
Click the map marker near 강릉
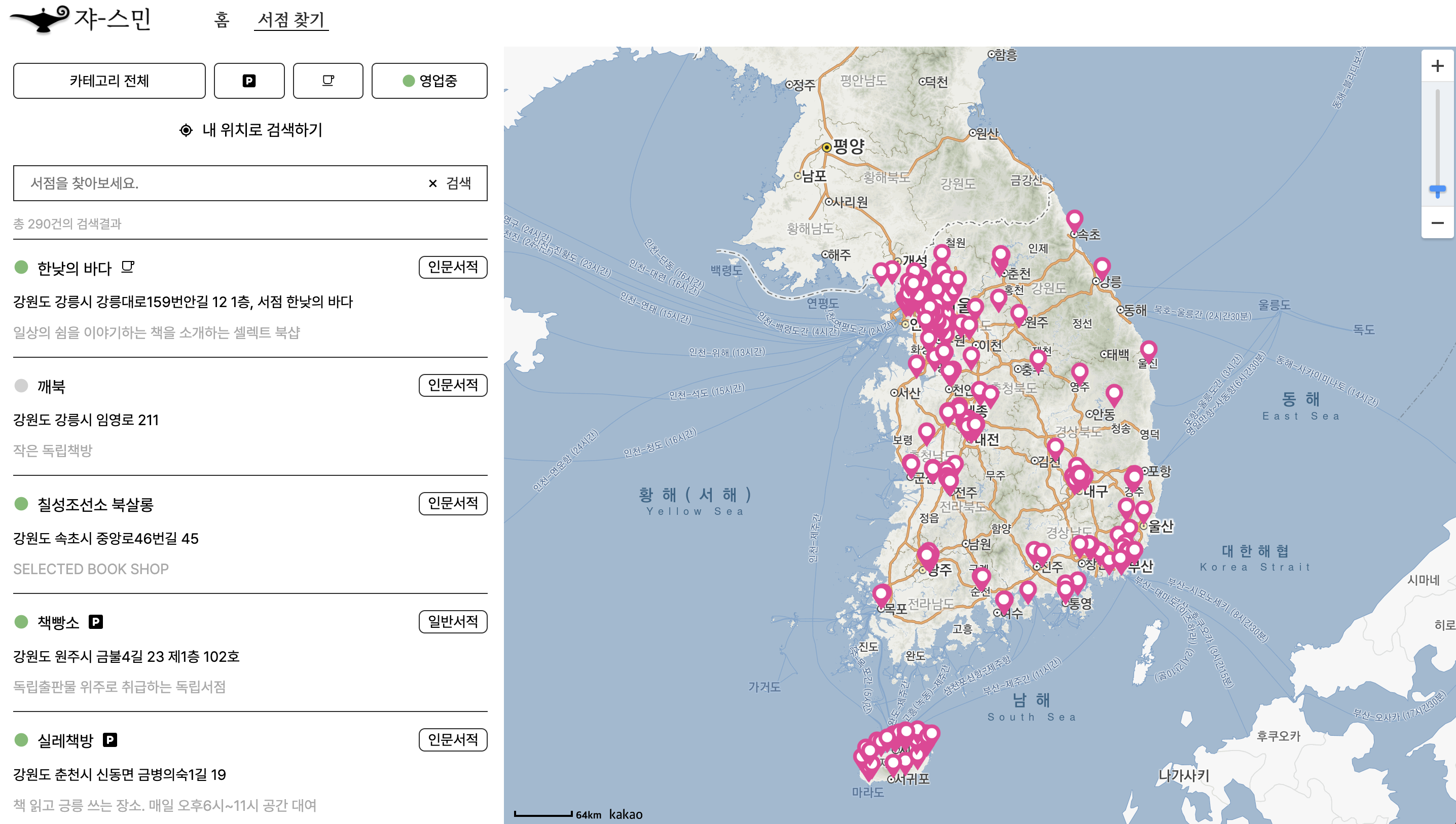point(1102,269)
